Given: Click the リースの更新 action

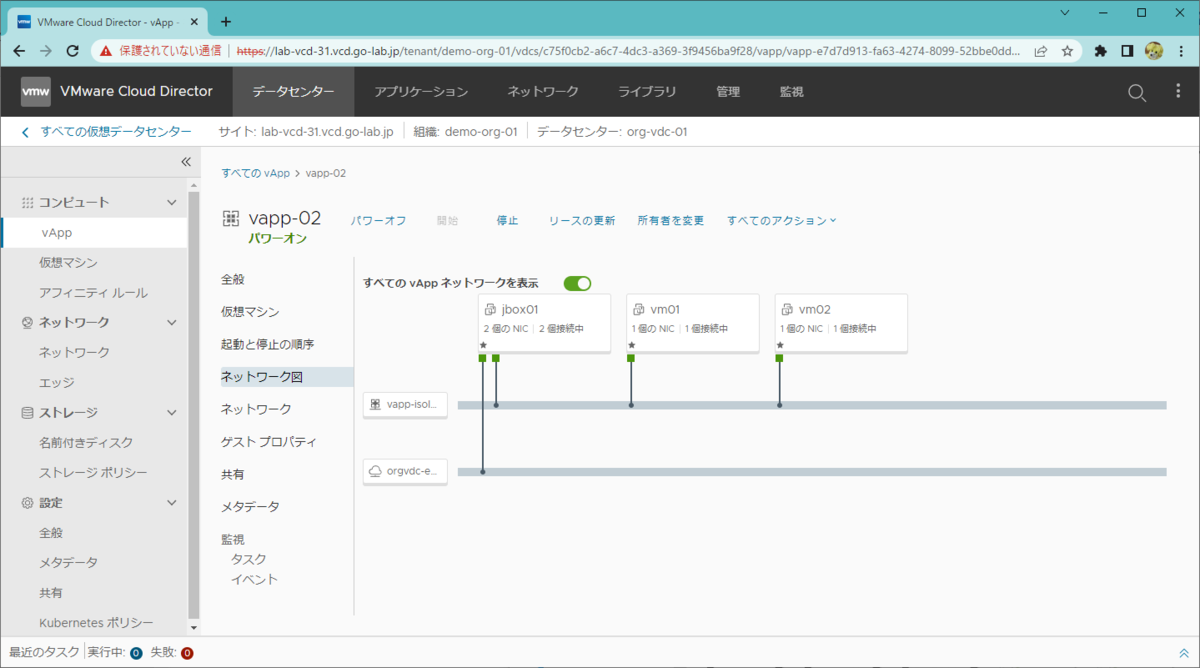Looking at the screenshot, I should (x=581, y=220).
